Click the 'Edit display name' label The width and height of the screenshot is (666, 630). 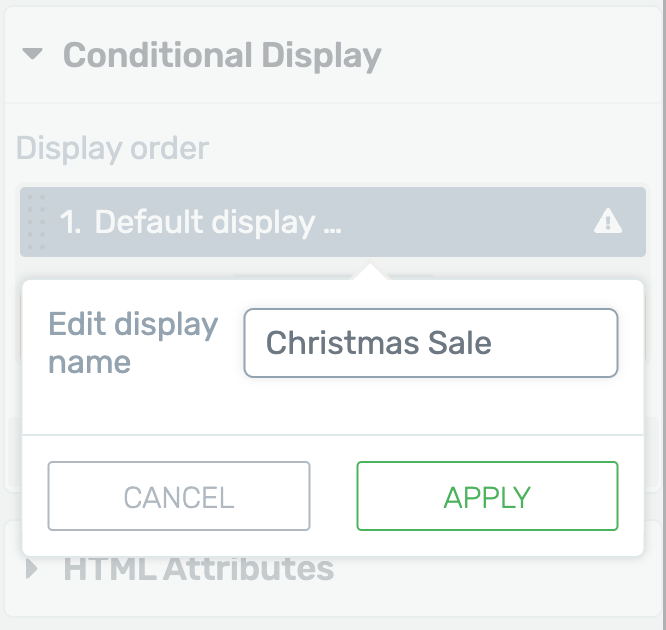click(x=133, y=343)
